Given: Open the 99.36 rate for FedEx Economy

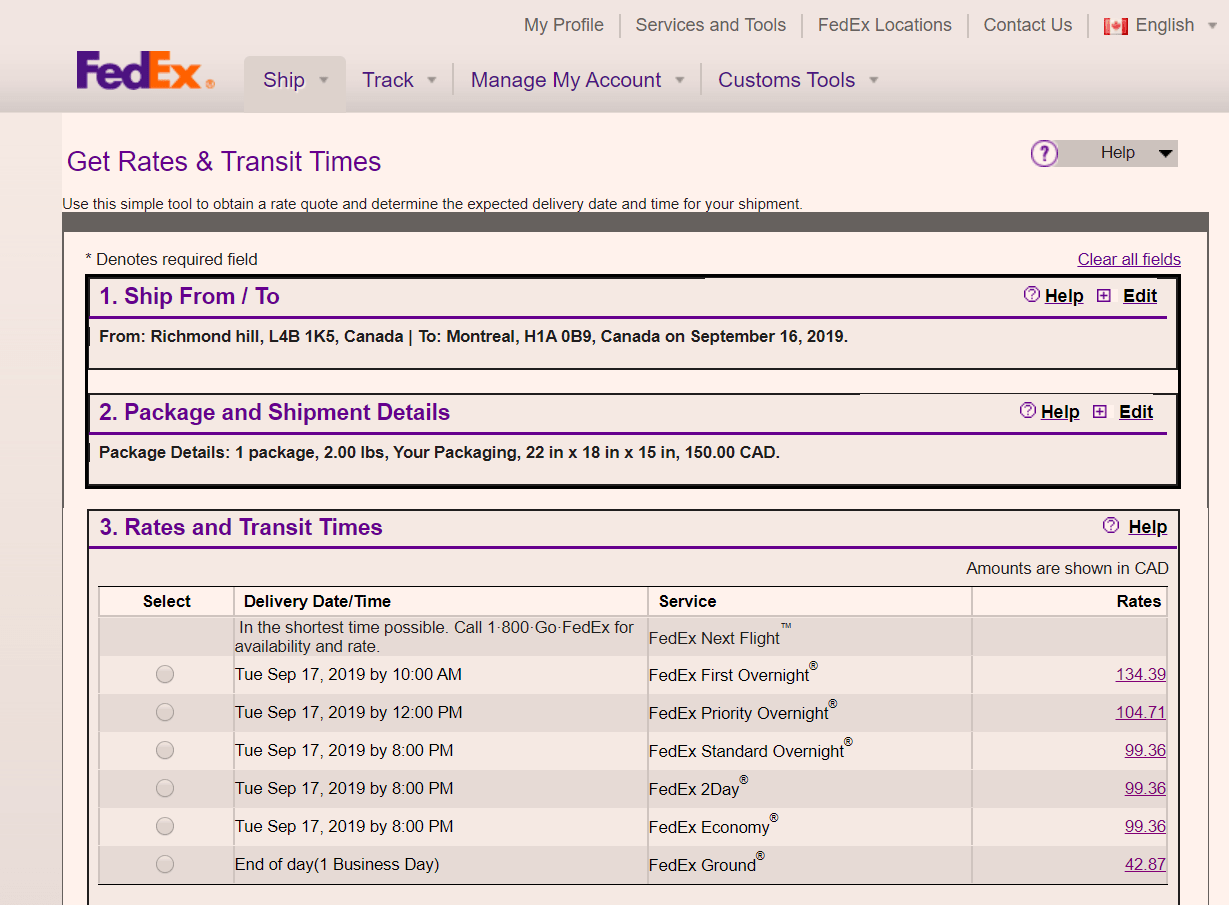Looking at the screenshot, I should [1145, 826].
